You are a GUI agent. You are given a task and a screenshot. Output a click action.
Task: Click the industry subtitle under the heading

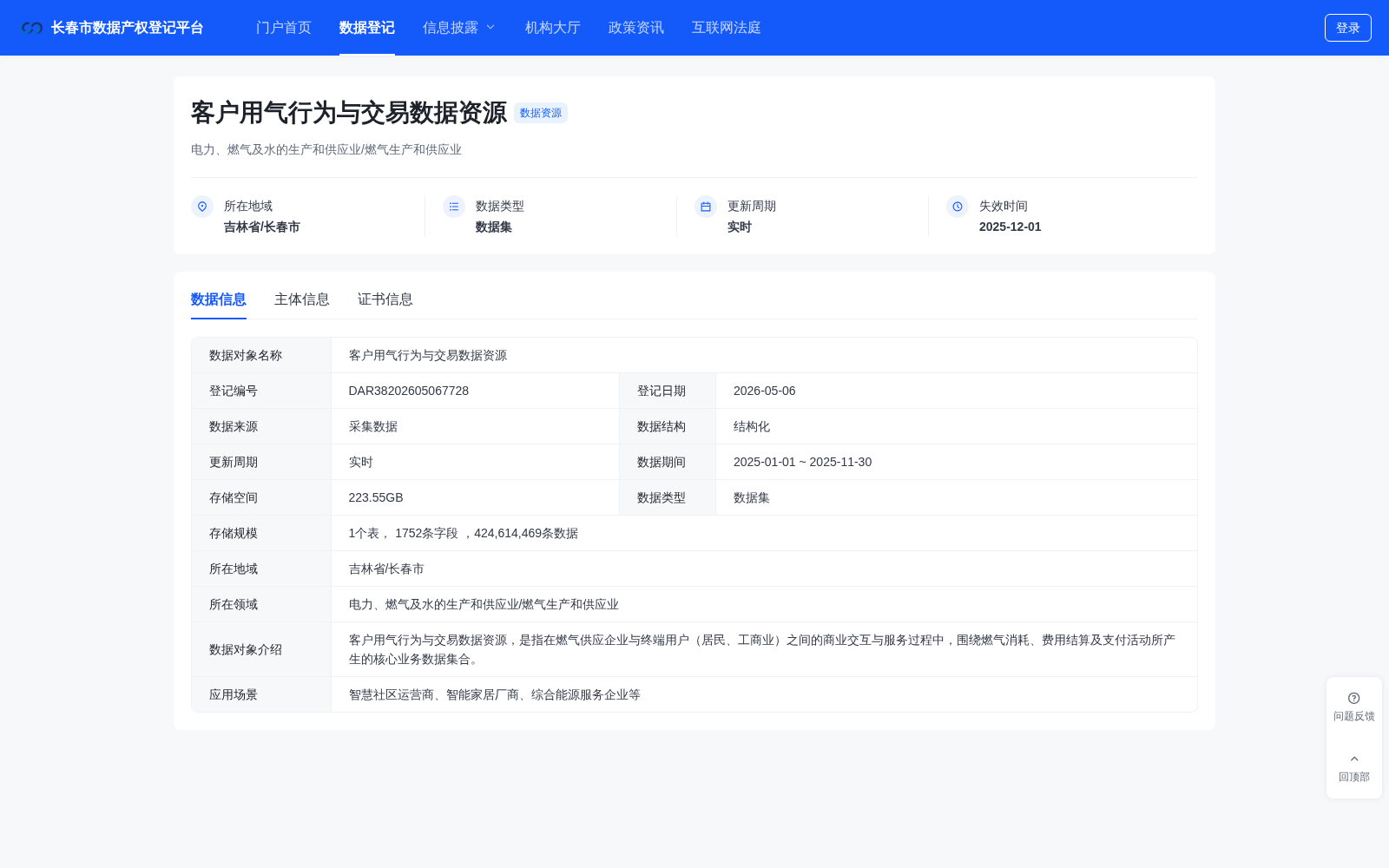pyautogui.click(x=326, y=149)
